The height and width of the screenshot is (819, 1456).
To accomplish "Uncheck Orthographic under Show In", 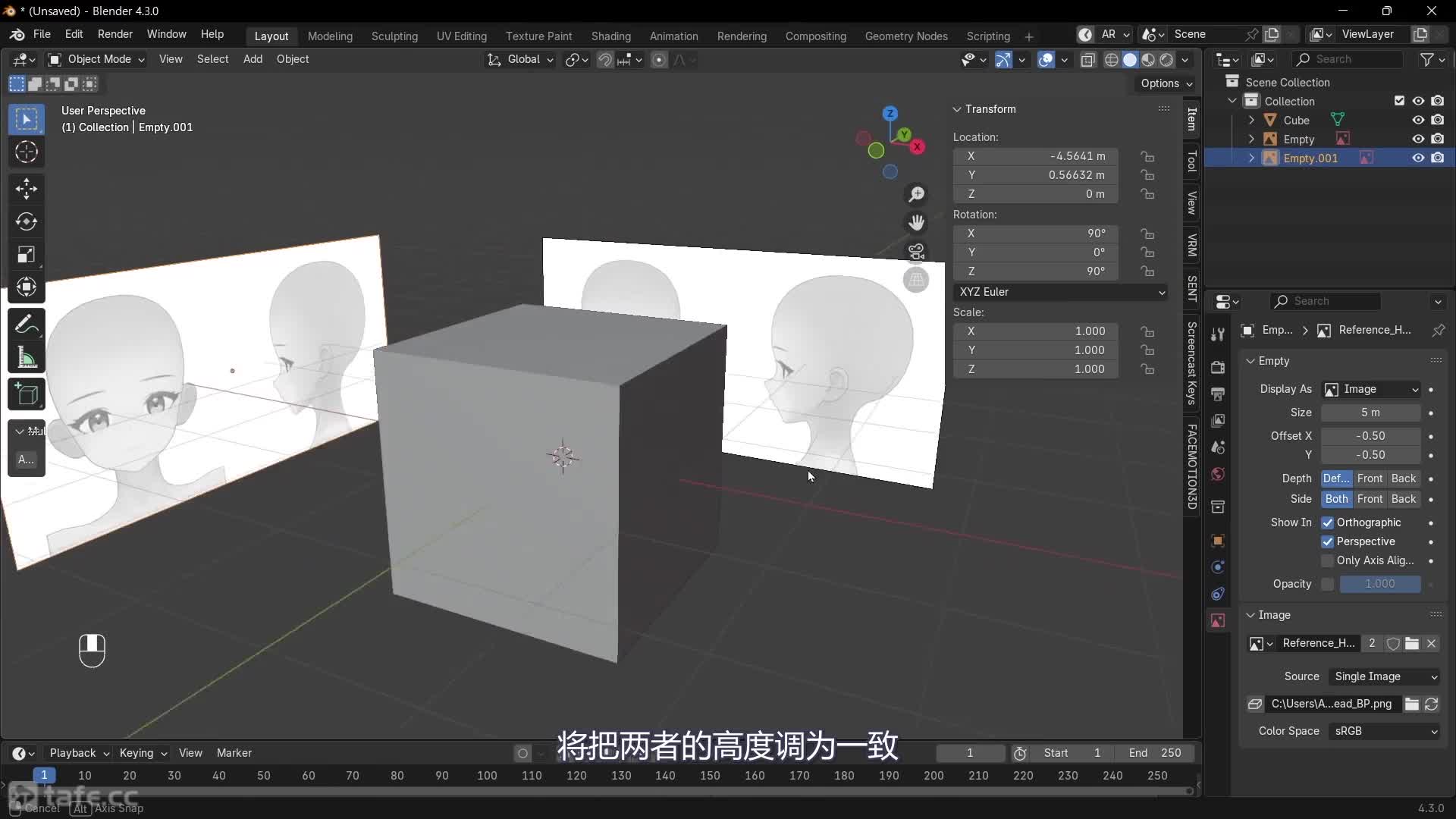I will point(1329,522).
